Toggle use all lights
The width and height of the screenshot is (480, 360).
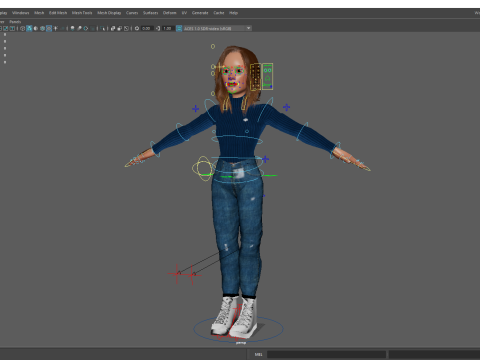pos(55,28)
